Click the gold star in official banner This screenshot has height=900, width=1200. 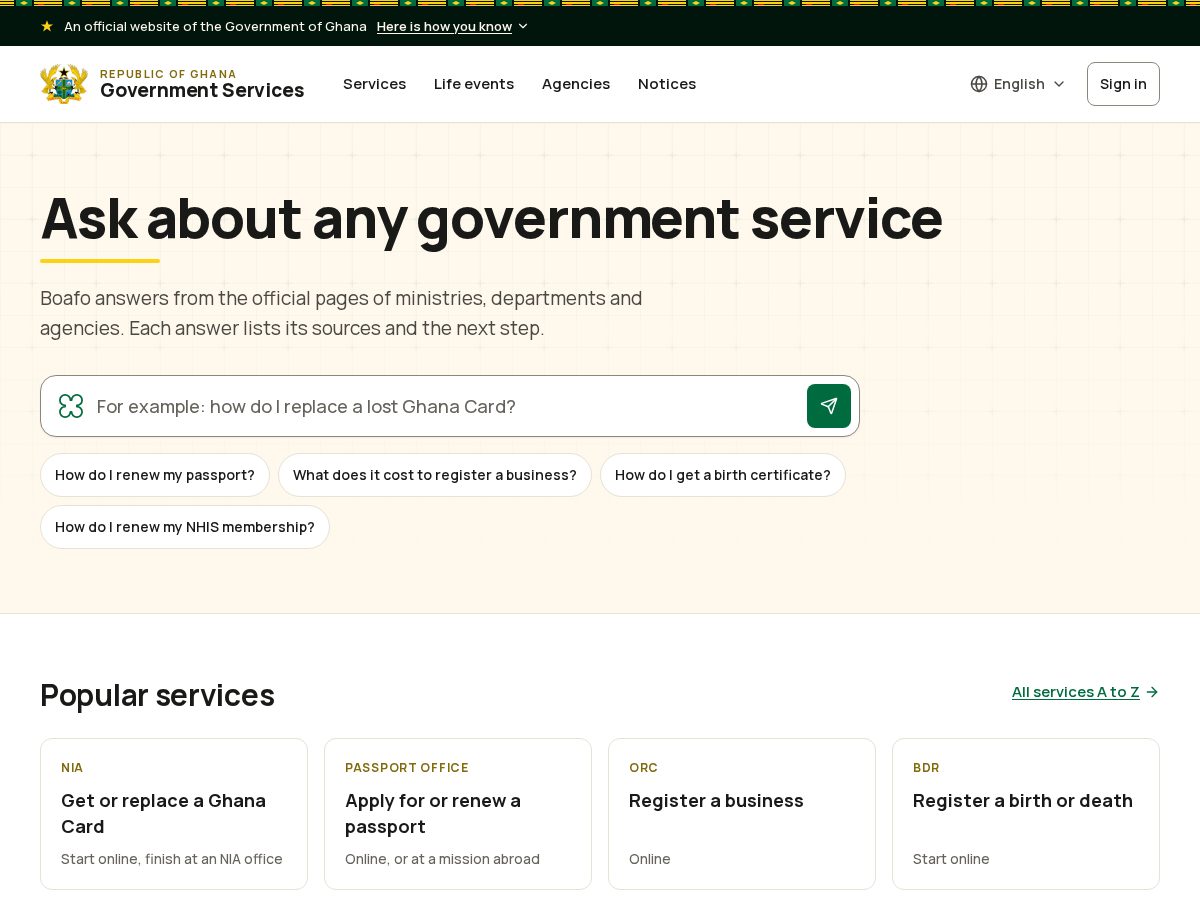click(x=47, y=26)
